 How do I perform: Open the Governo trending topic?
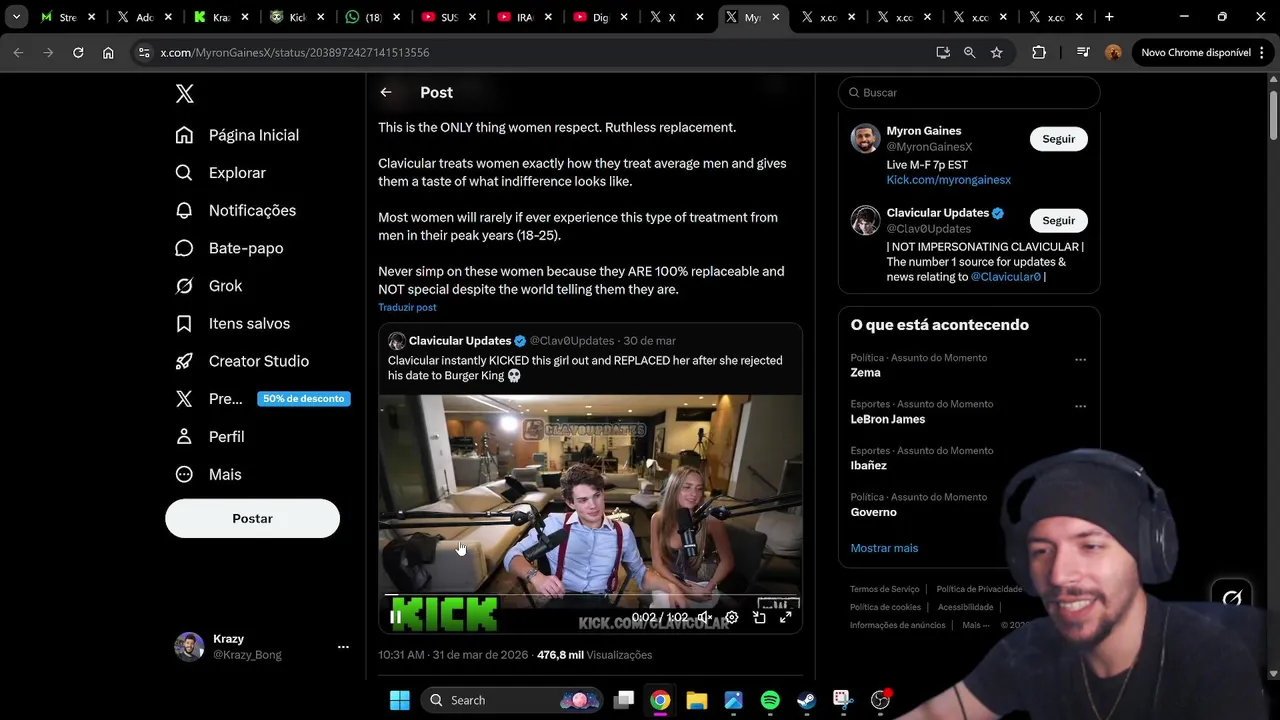point(873,512)
